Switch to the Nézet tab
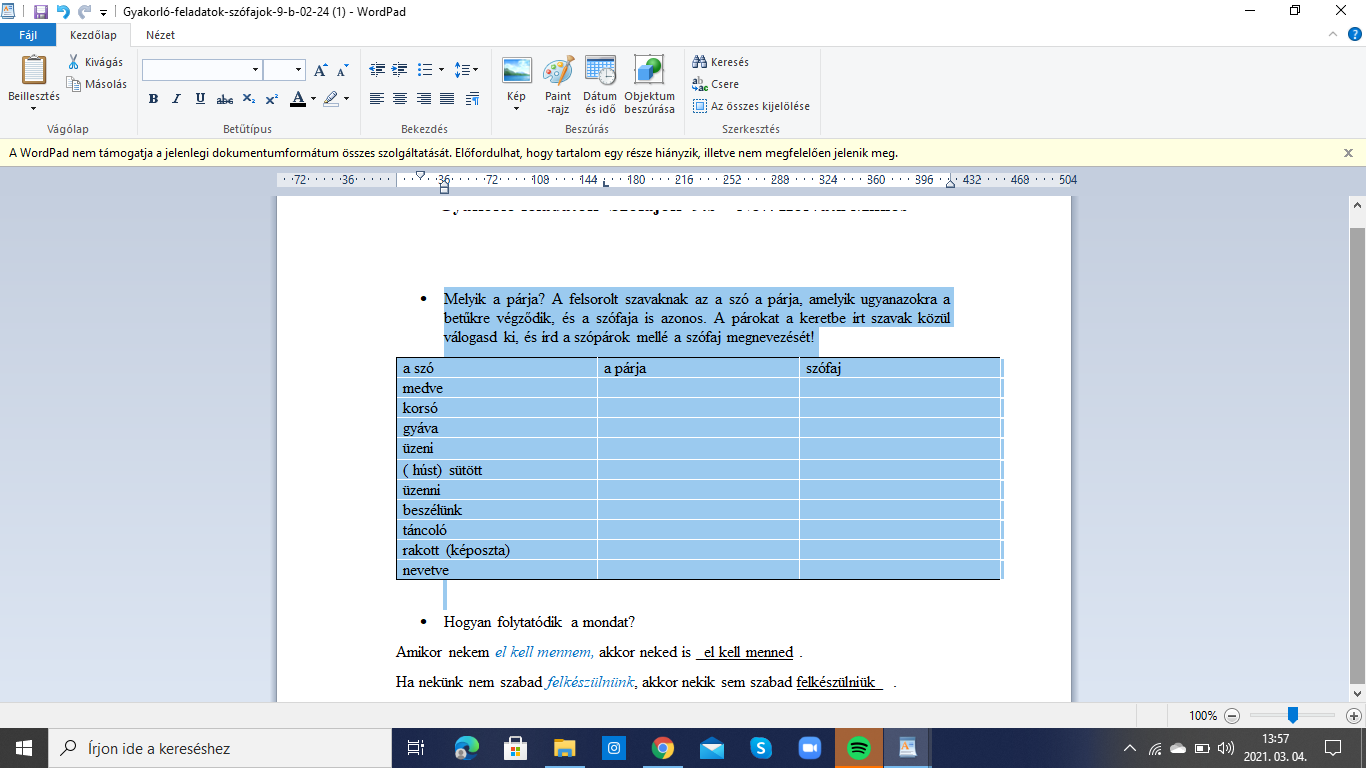 point(160,34)
